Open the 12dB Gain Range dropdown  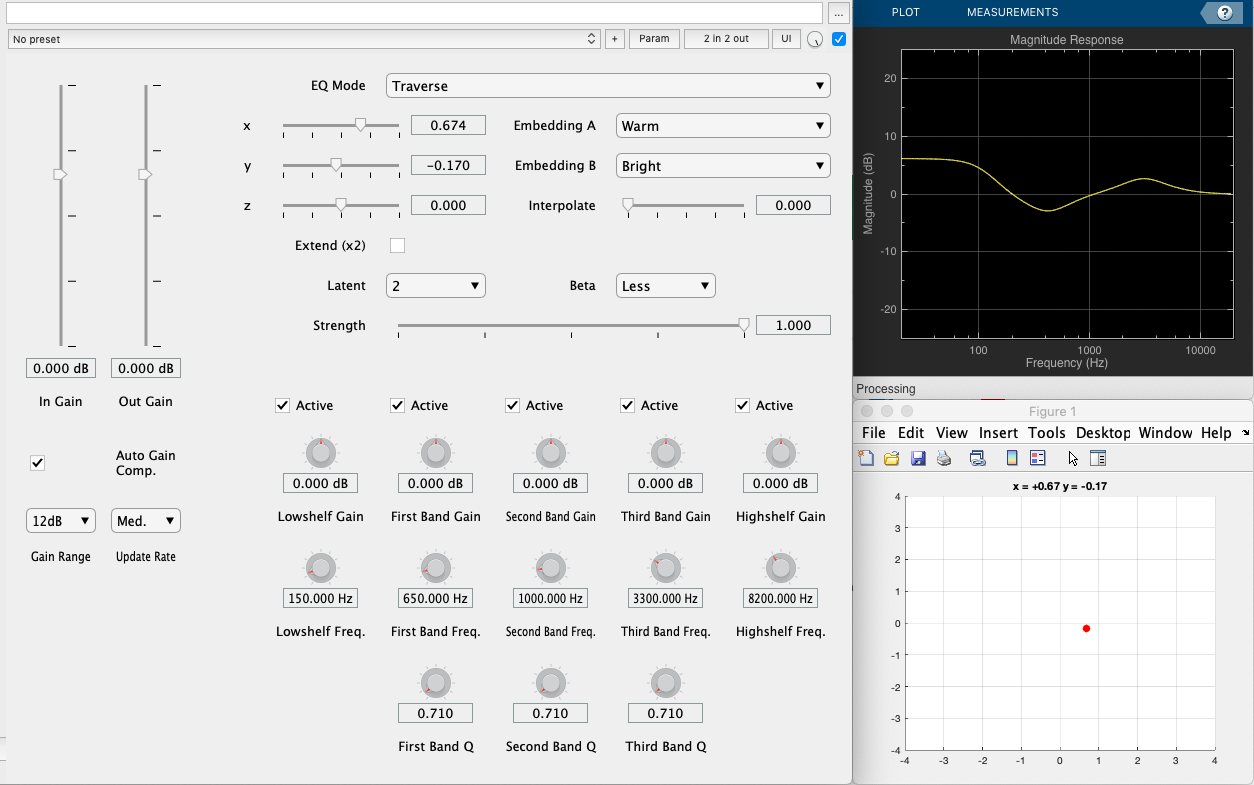[61, 521]
